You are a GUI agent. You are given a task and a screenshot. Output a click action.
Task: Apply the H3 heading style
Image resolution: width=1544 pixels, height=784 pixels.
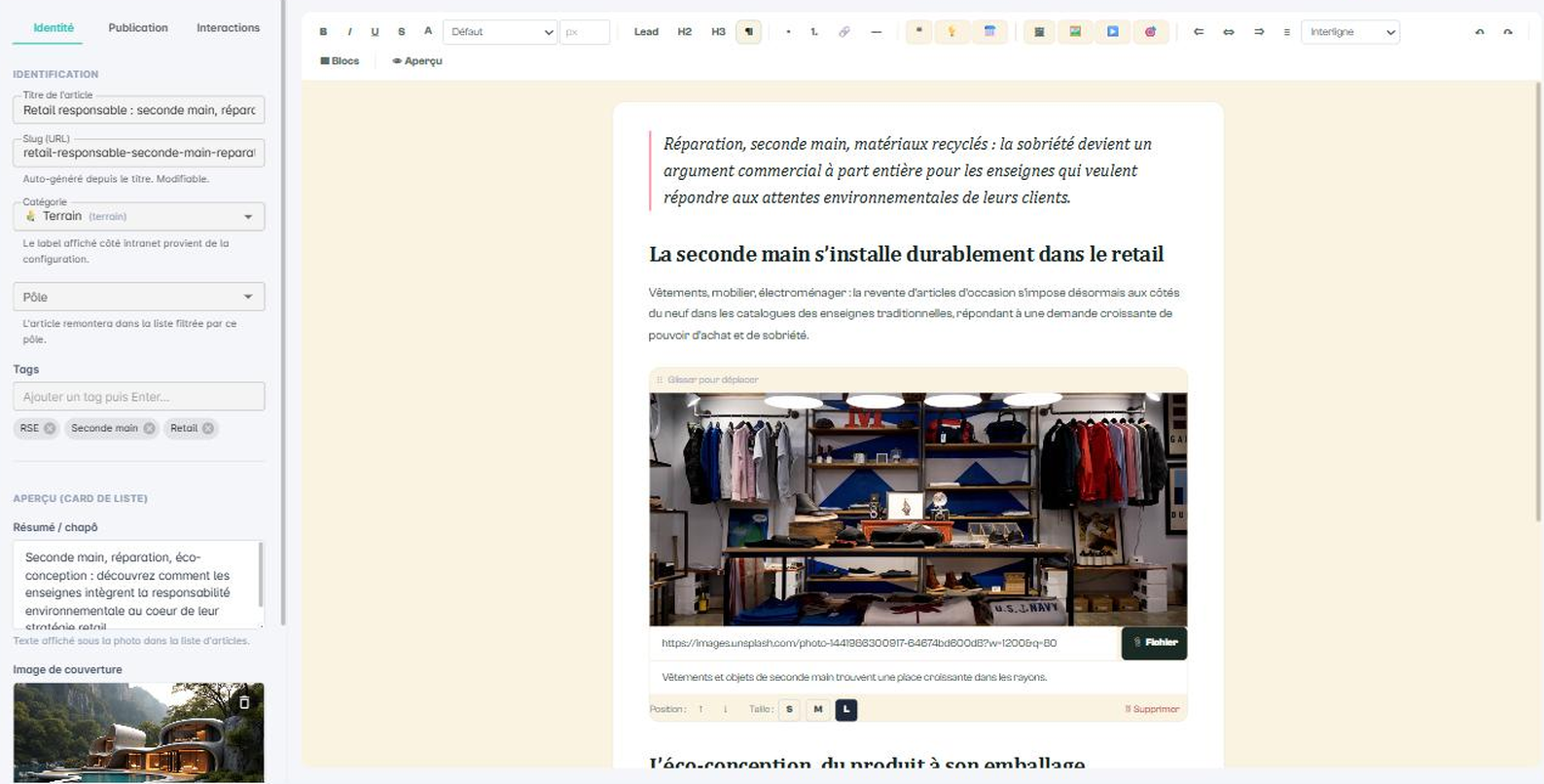[718, 32]
